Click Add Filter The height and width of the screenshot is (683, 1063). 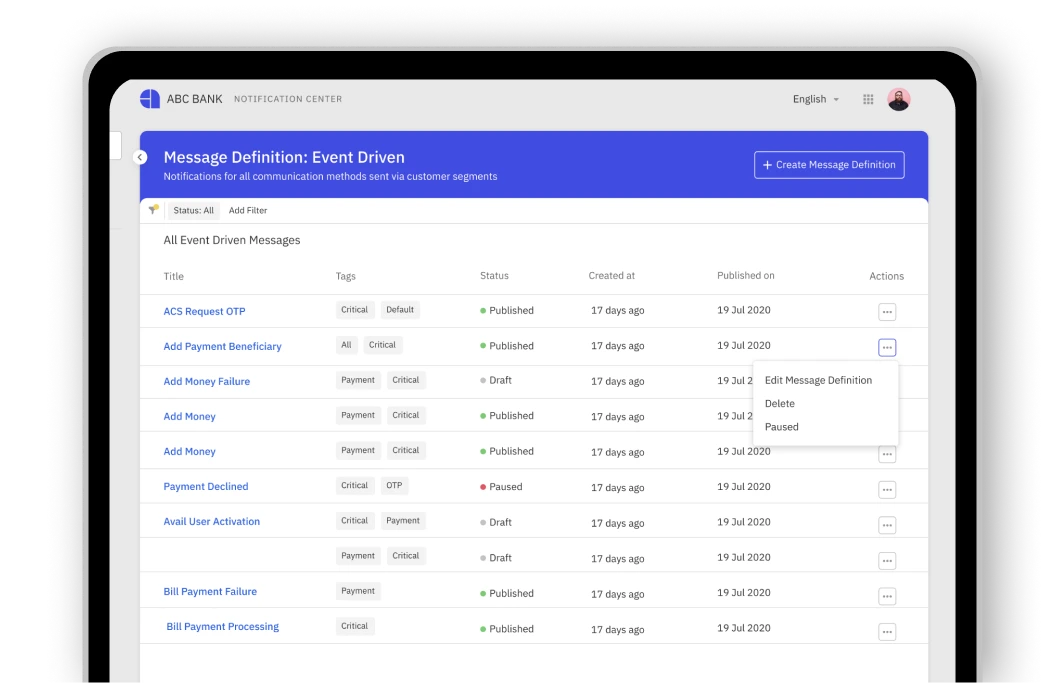pyautogui.click(x=248, y=211)
